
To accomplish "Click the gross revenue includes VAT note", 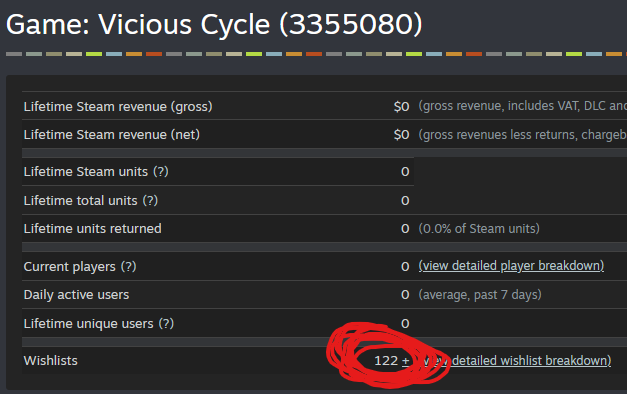I will tap(523, 106).
